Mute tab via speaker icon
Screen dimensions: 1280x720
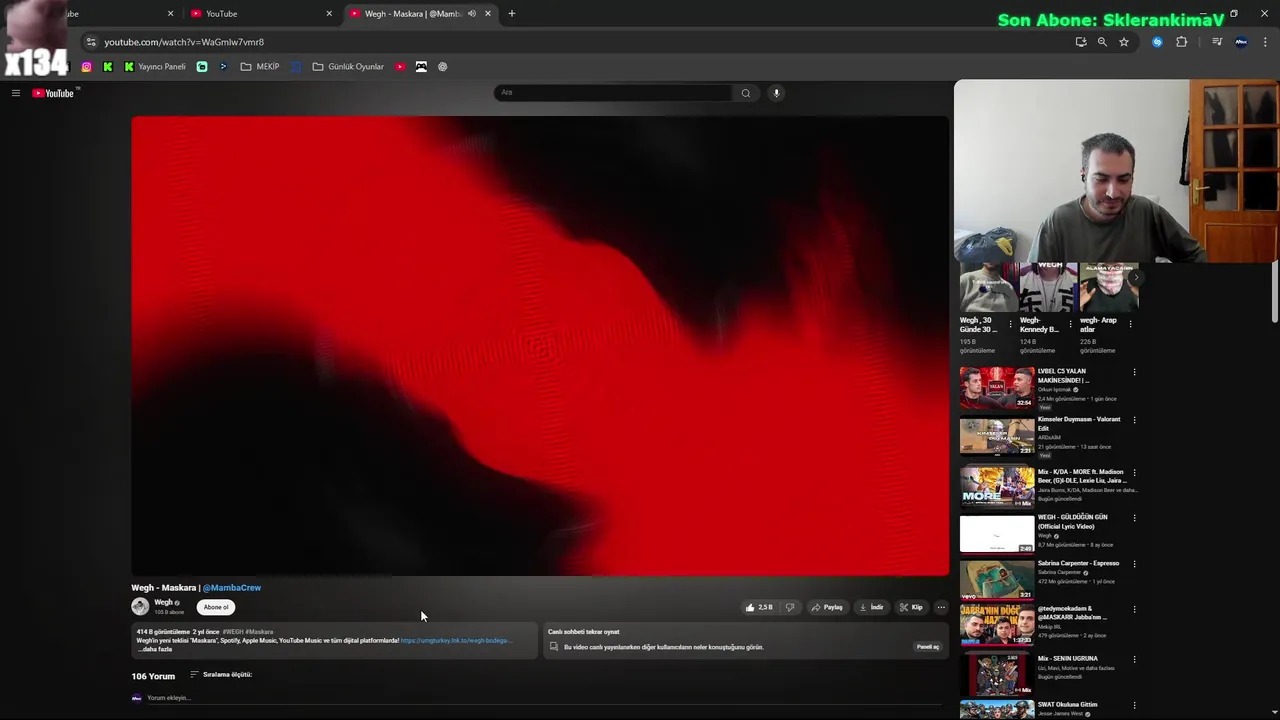click(472, 14)
